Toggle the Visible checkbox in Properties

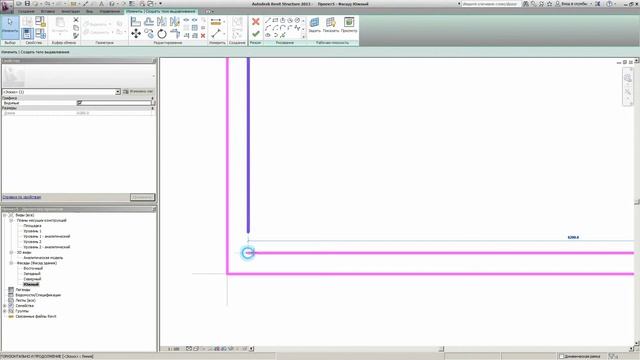point(80,103)
